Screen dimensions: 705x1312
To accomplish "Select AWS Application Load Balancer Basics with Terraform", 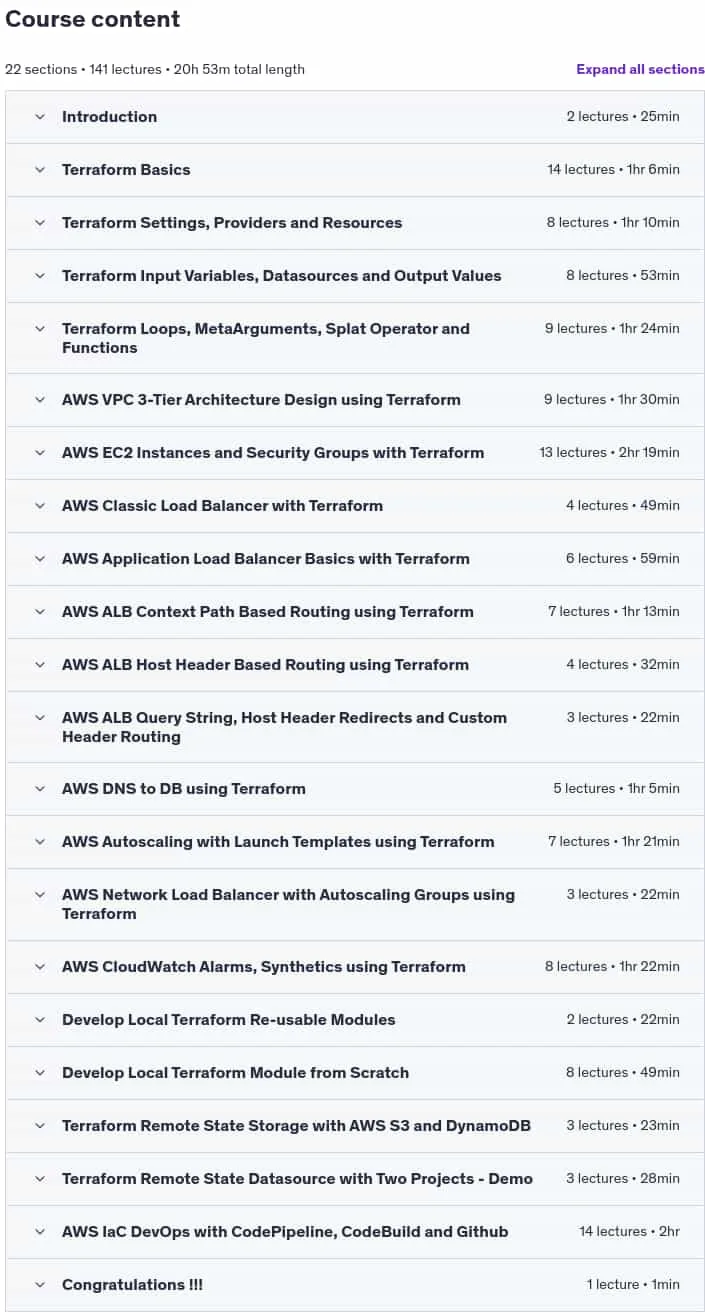I will (x=266, y=559).
